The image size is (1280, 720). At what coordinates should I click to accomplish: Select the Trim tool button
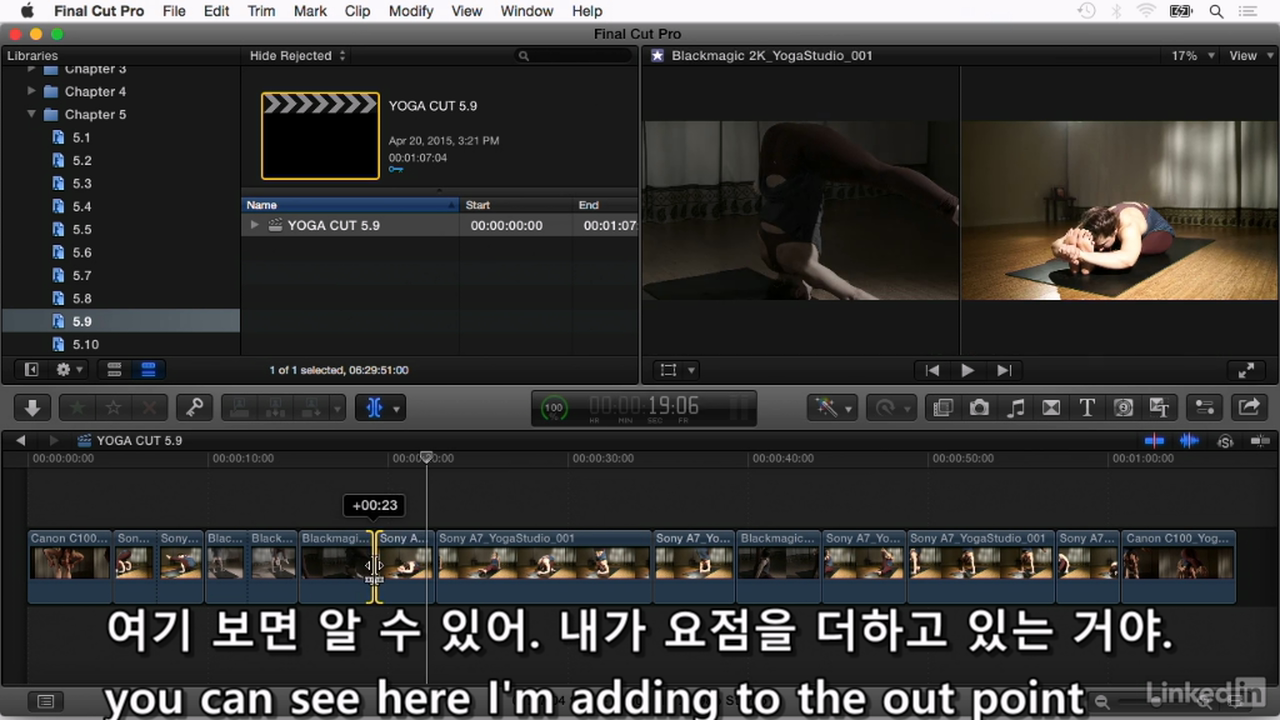click(374, 407)
